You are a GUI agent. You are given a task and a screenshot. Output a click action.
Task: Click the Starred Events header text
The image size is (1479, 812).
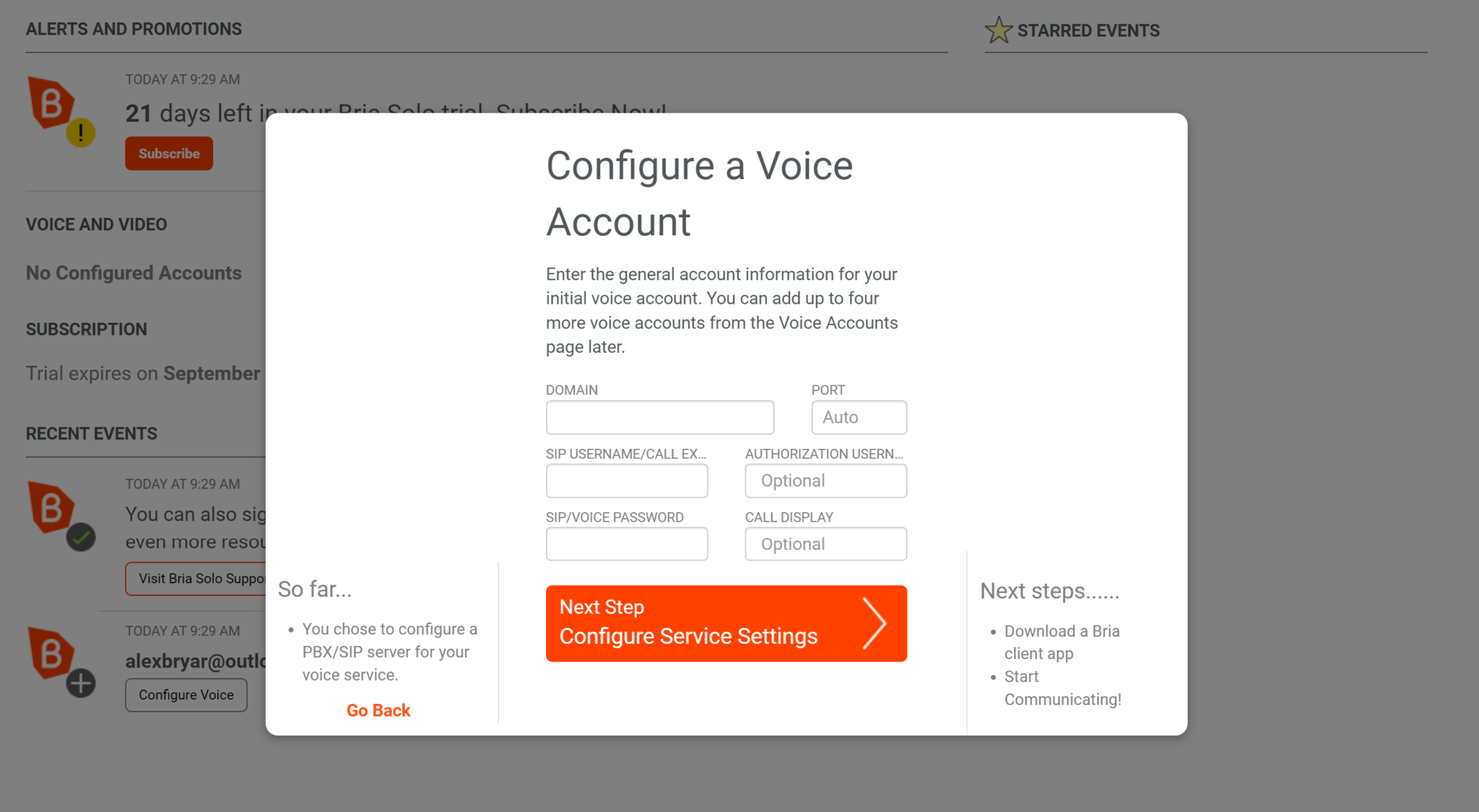(1088, 30)
